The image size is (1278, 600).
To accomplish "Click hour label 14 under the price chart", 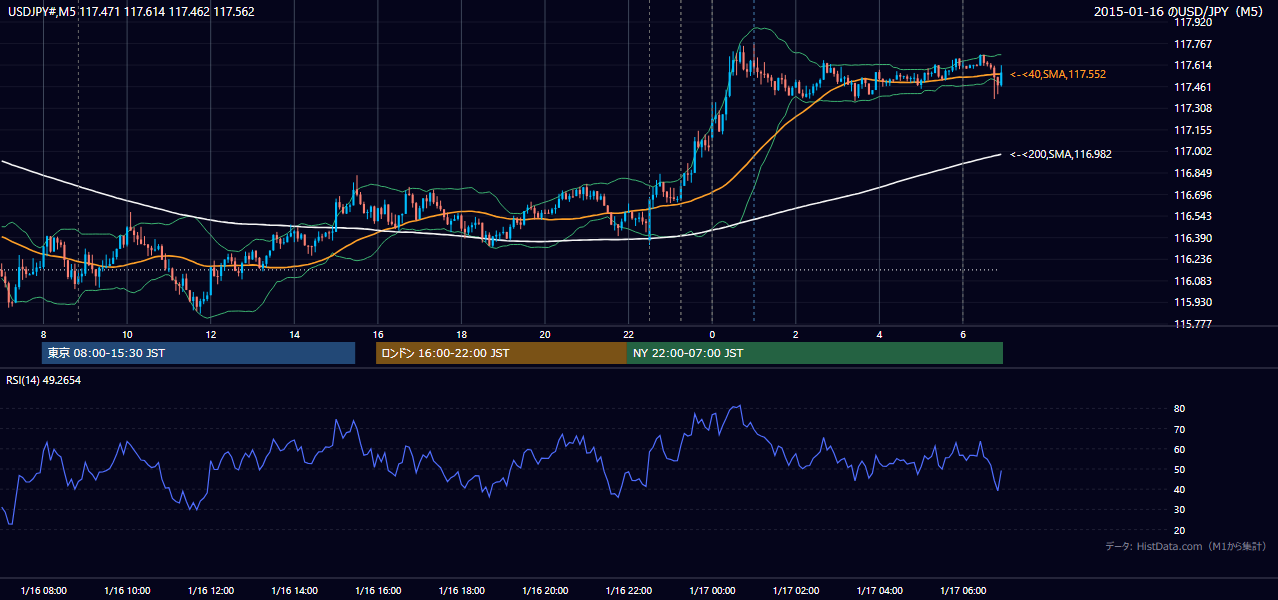I will coord(294,334).
